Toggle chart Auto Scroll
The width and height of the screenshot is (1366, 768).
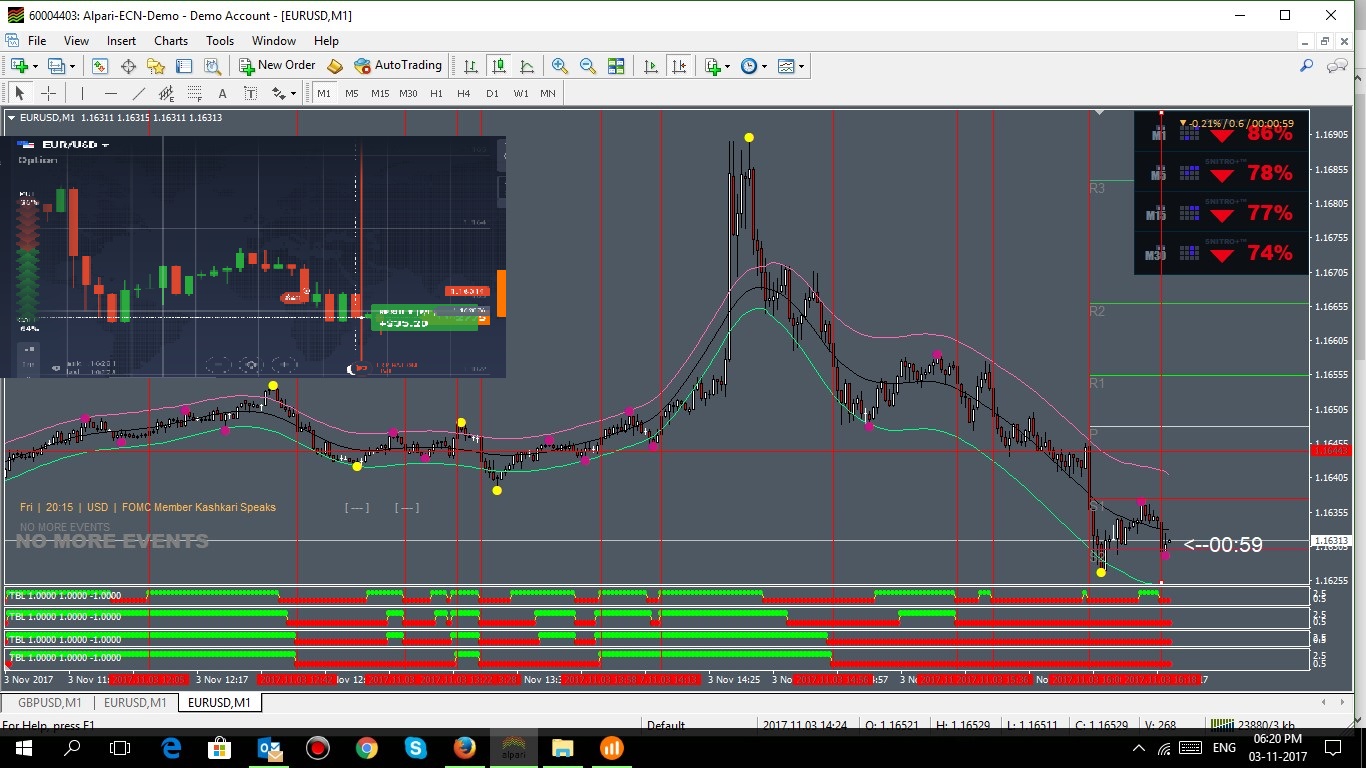(x=651, y=66)
